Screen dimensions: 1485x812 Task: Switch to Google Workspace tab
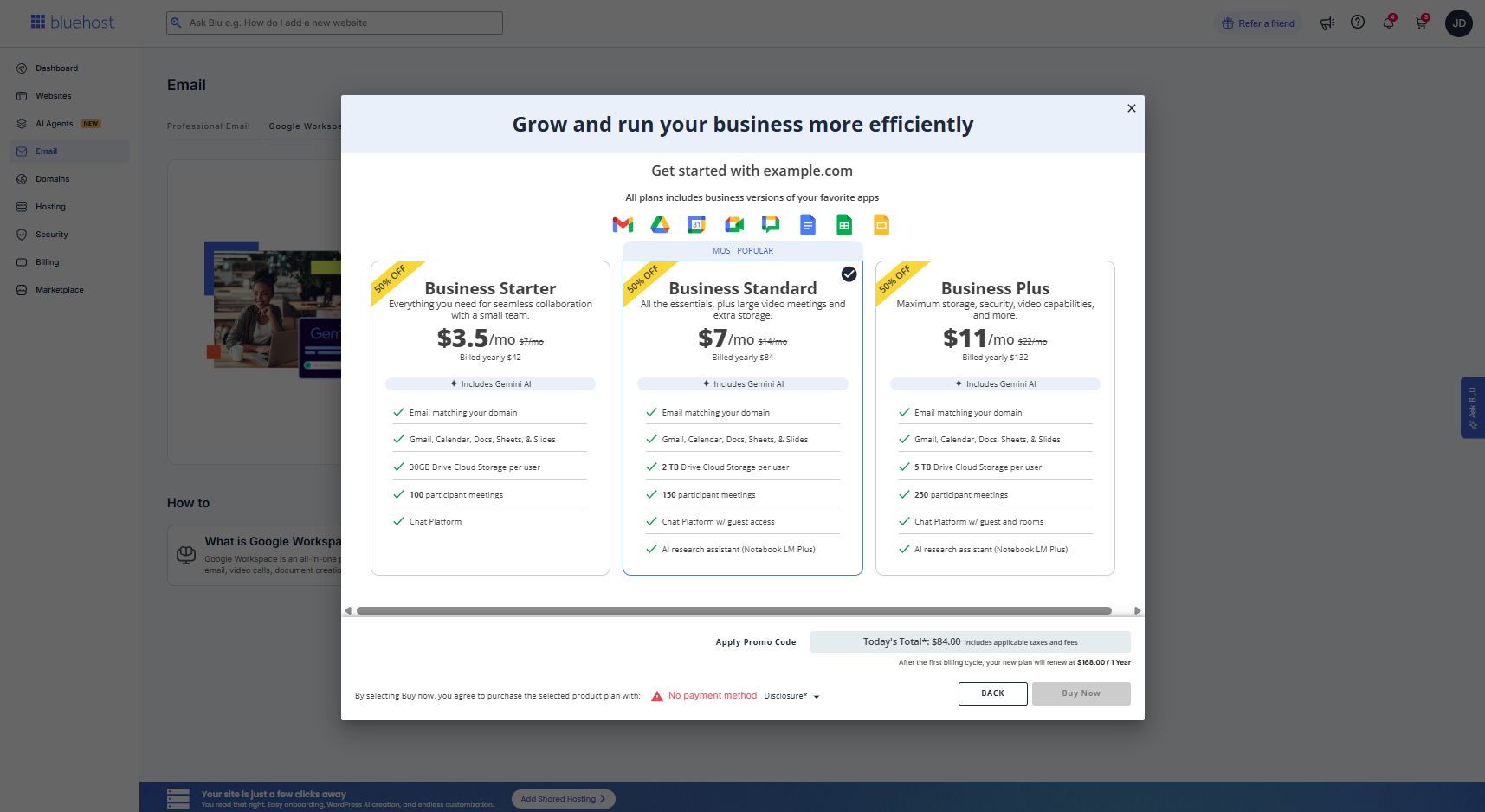click(x=305, y=126)
